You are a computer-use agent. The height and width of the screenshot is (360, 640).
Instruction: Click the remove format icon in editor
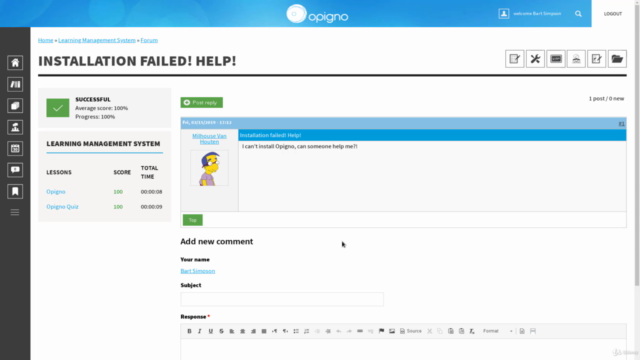[x=472, y=331]
